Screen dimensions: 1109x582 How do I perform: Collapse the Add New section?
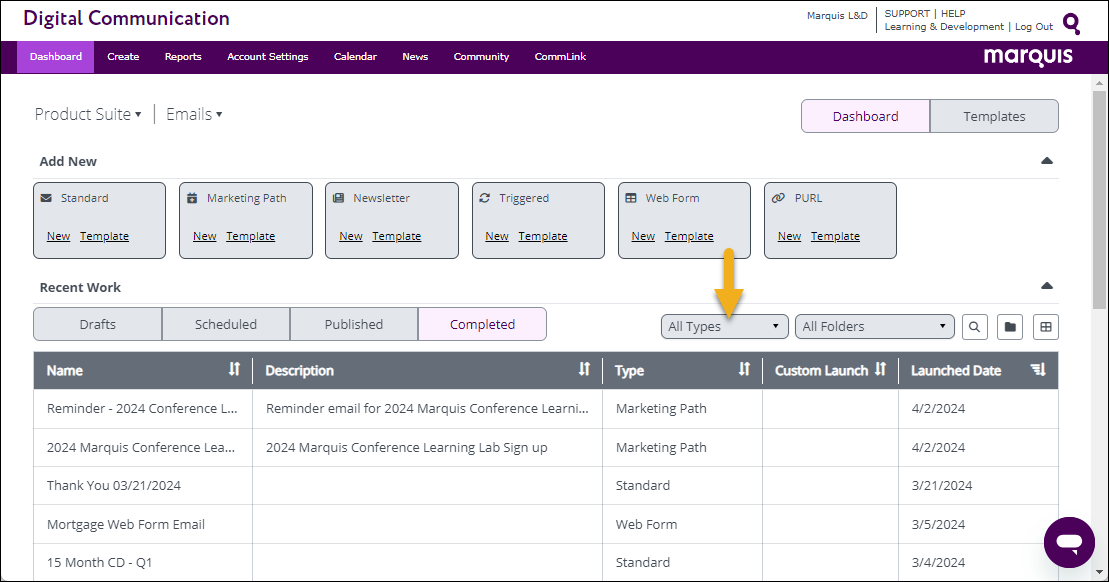1047,161
